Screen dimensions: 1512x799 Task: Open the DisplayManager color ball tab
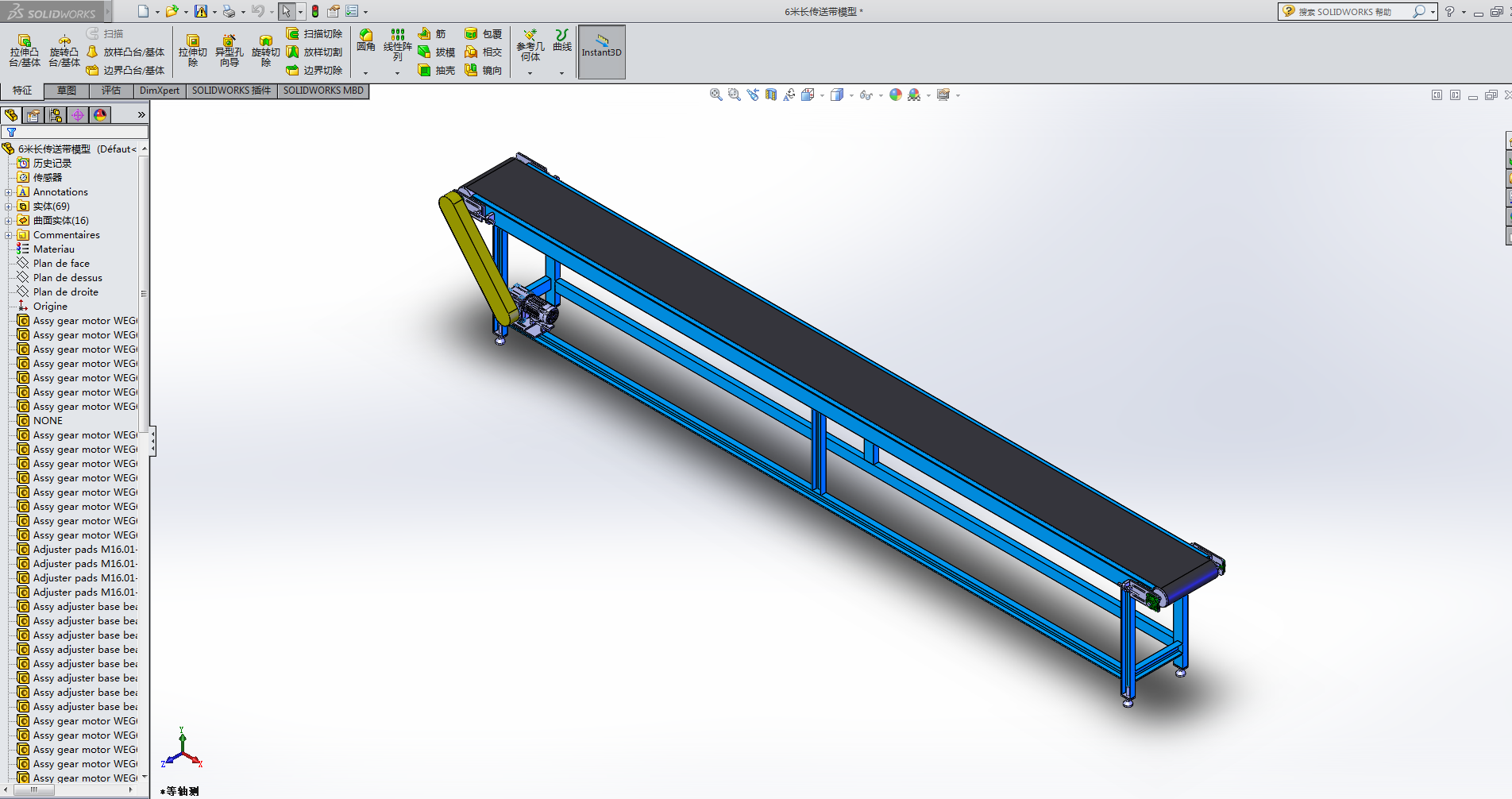(x=100, y=115)
